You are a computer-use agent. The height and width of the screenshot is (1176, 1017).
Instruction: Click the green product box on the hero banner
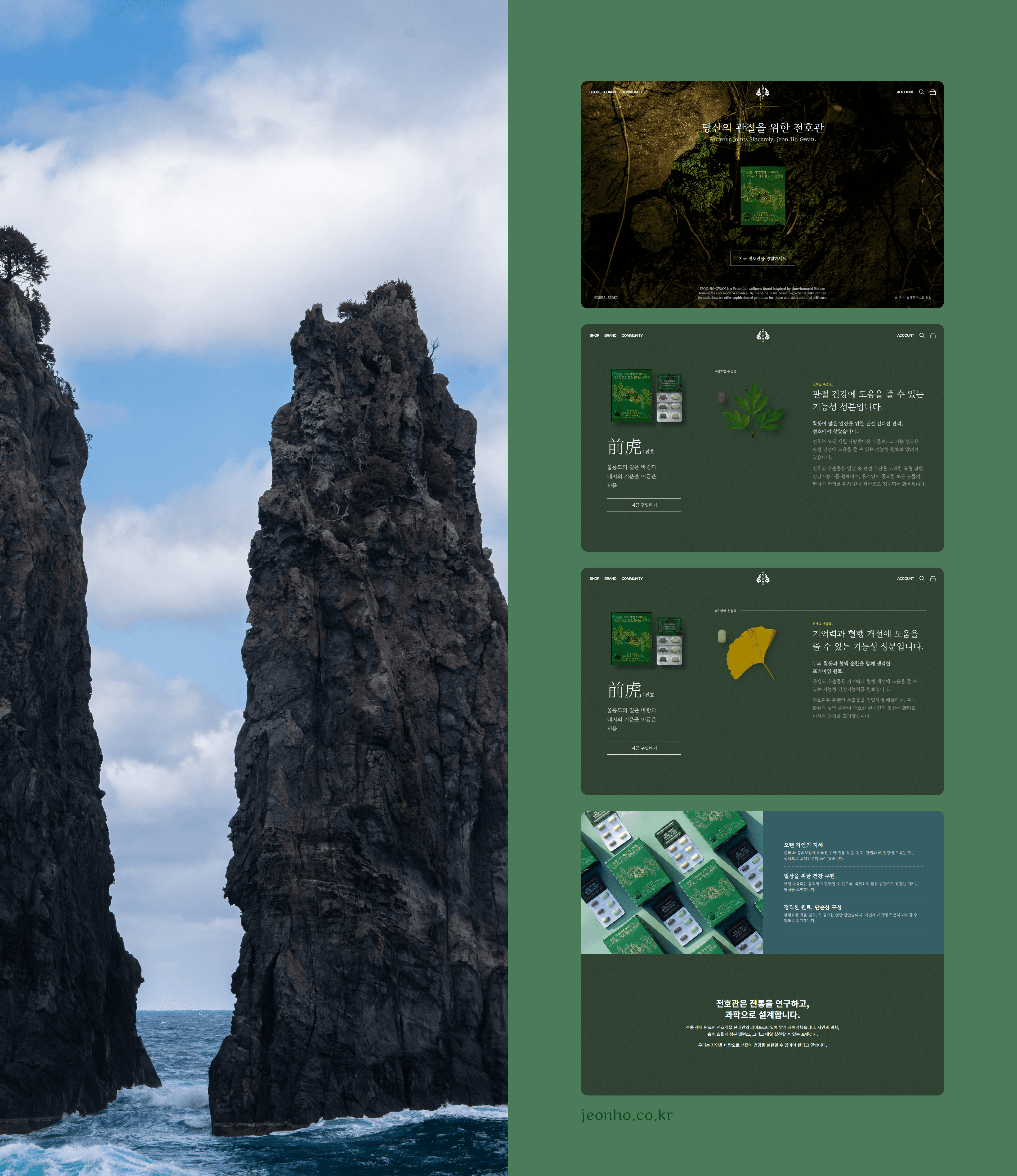763,196
